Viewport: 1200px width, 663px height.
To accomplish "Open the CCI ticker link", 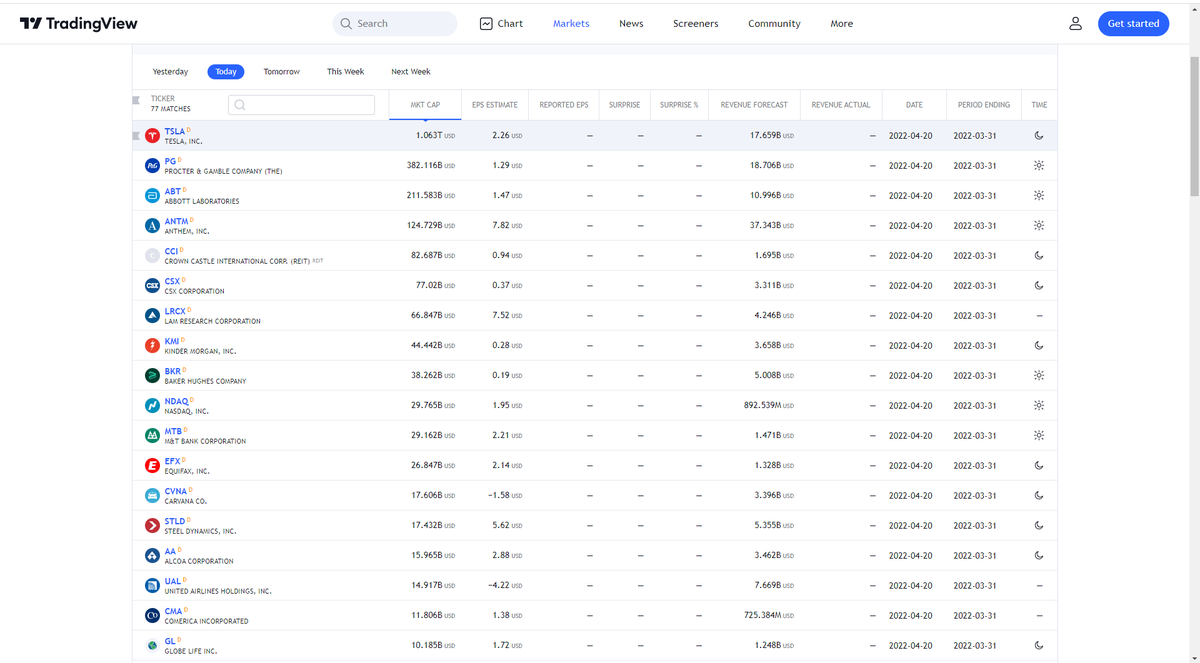I will click(171, 251).
